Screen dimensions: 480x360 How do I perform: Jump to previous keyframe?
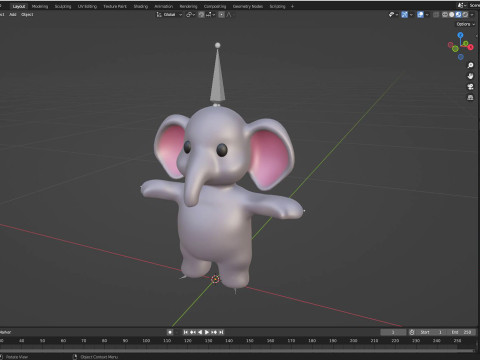(193, 332)
